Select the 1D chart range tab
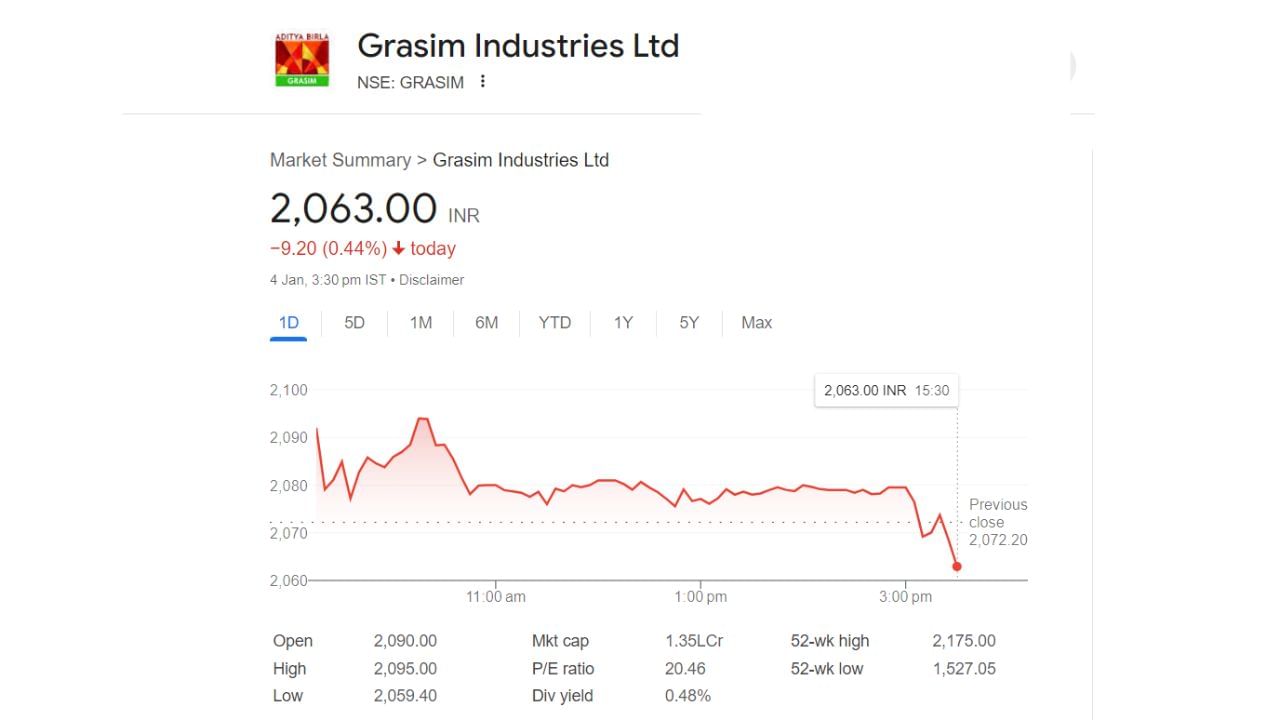Viewport: 1280px width, 720px height. 289,323
